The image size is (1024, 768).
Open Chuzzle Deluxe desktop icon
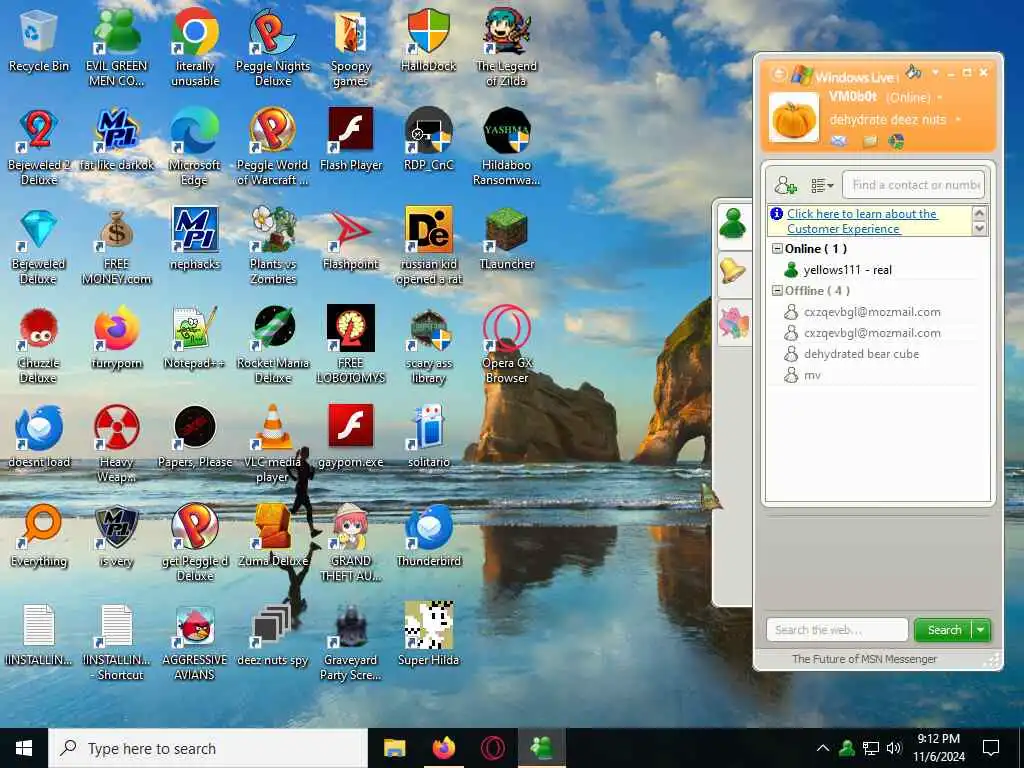click(39, 344)
